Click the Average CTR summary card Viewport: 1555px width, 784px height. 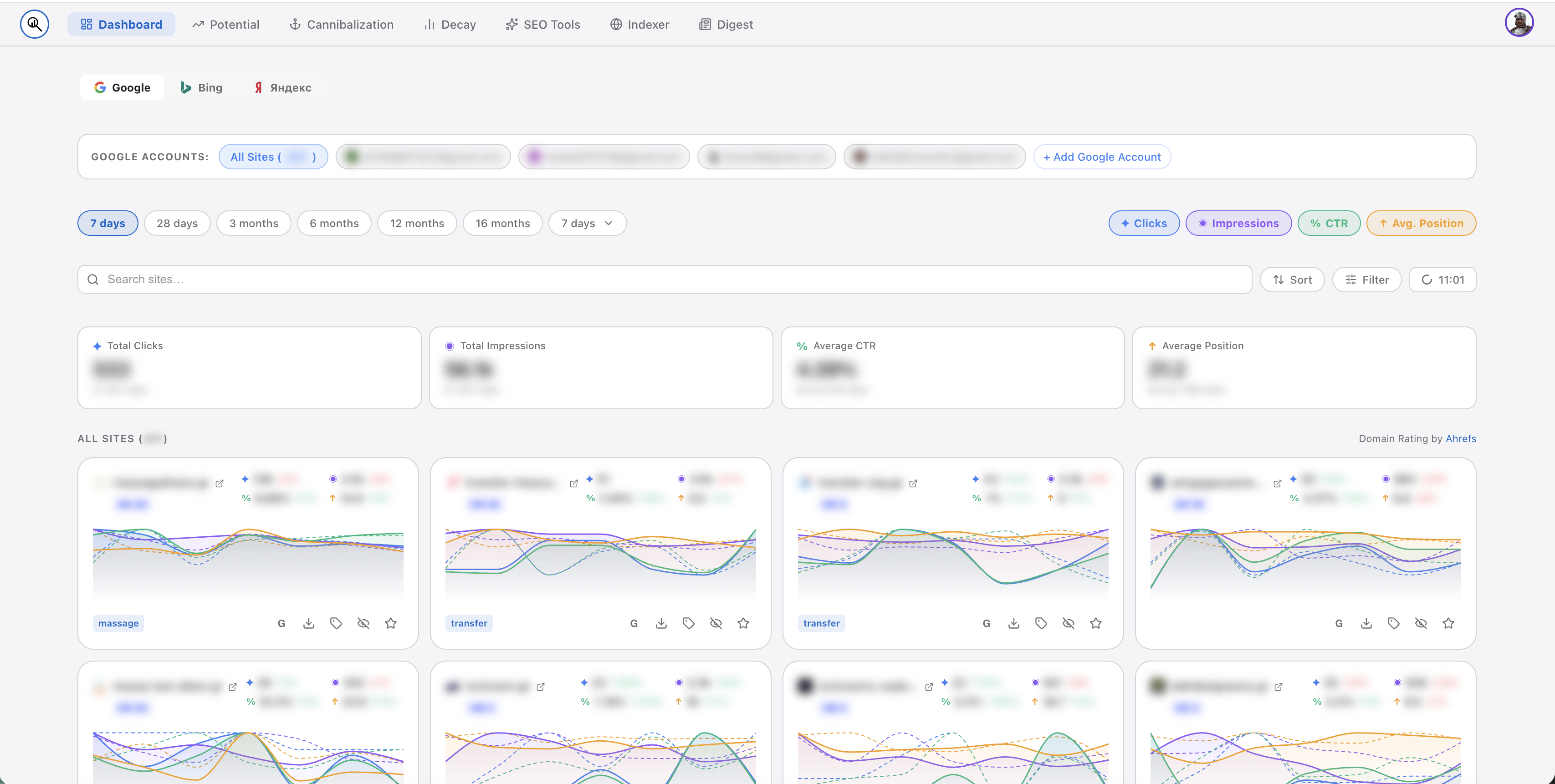[x=952, y=368]
